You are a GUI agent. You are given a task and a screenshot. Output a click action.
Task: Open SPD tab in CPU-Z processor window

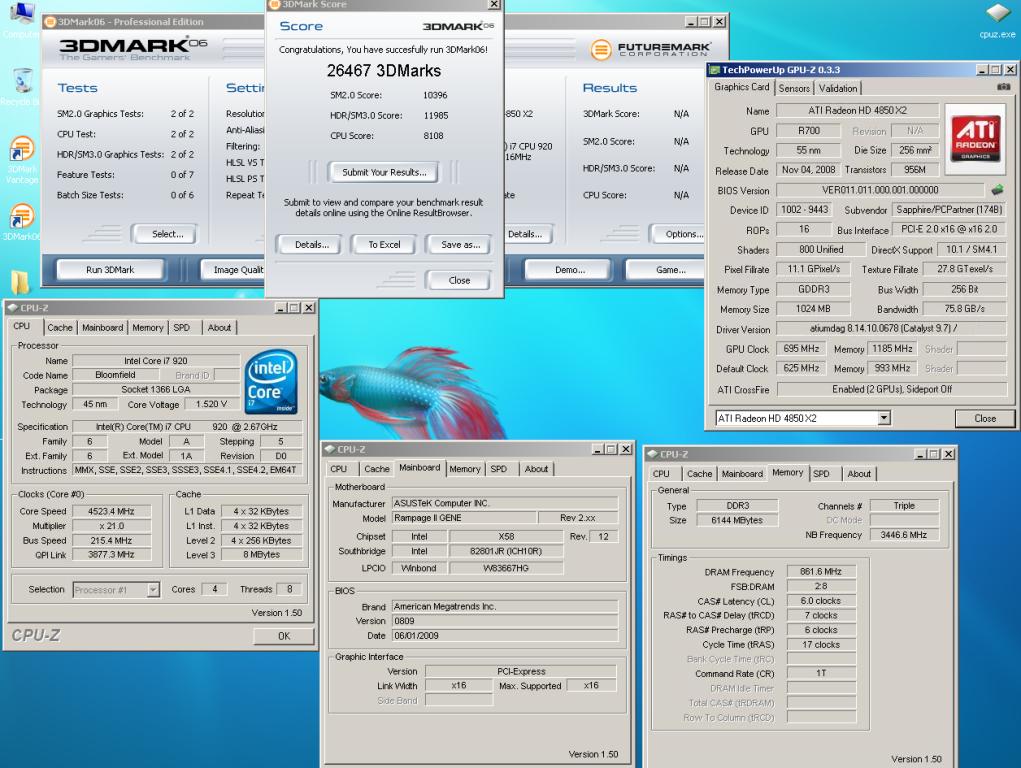[x=182, y=328]
